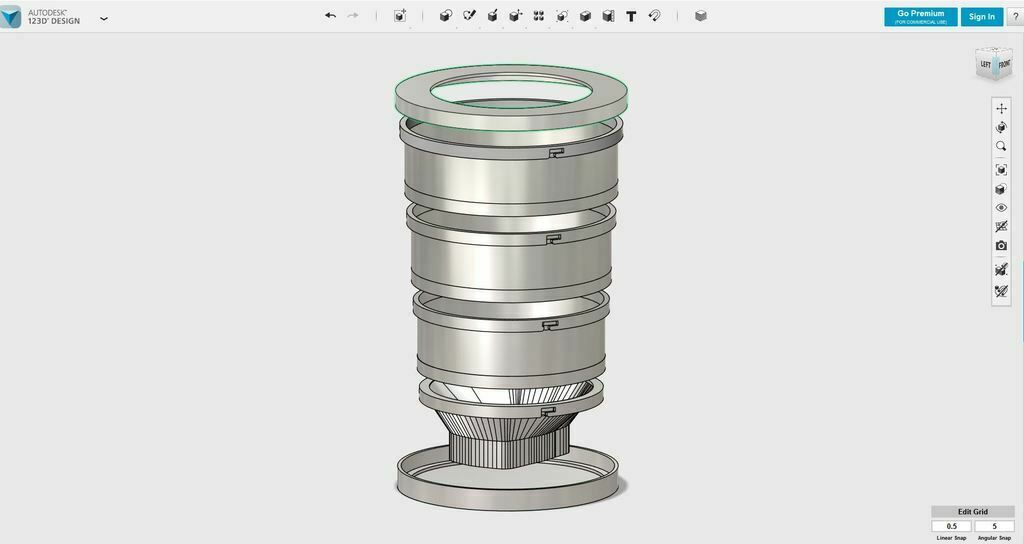The height and width of the screenshot is (544, 1024).
Task: Open the Combine tool
Action: (x=585, y=16)
